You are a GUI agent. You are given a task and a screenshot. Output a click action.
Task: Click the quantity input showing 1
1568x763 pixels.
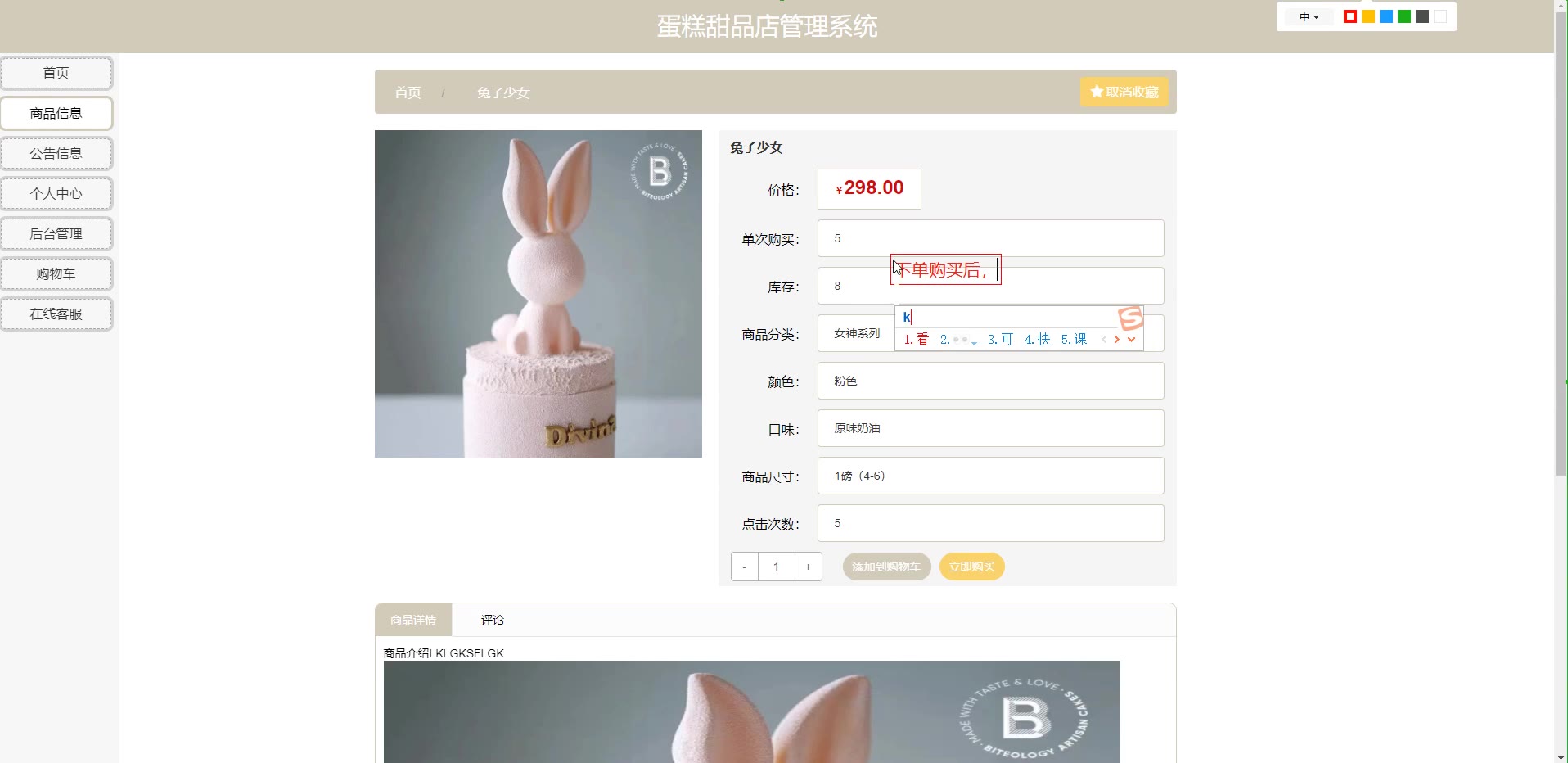[776, 567]
